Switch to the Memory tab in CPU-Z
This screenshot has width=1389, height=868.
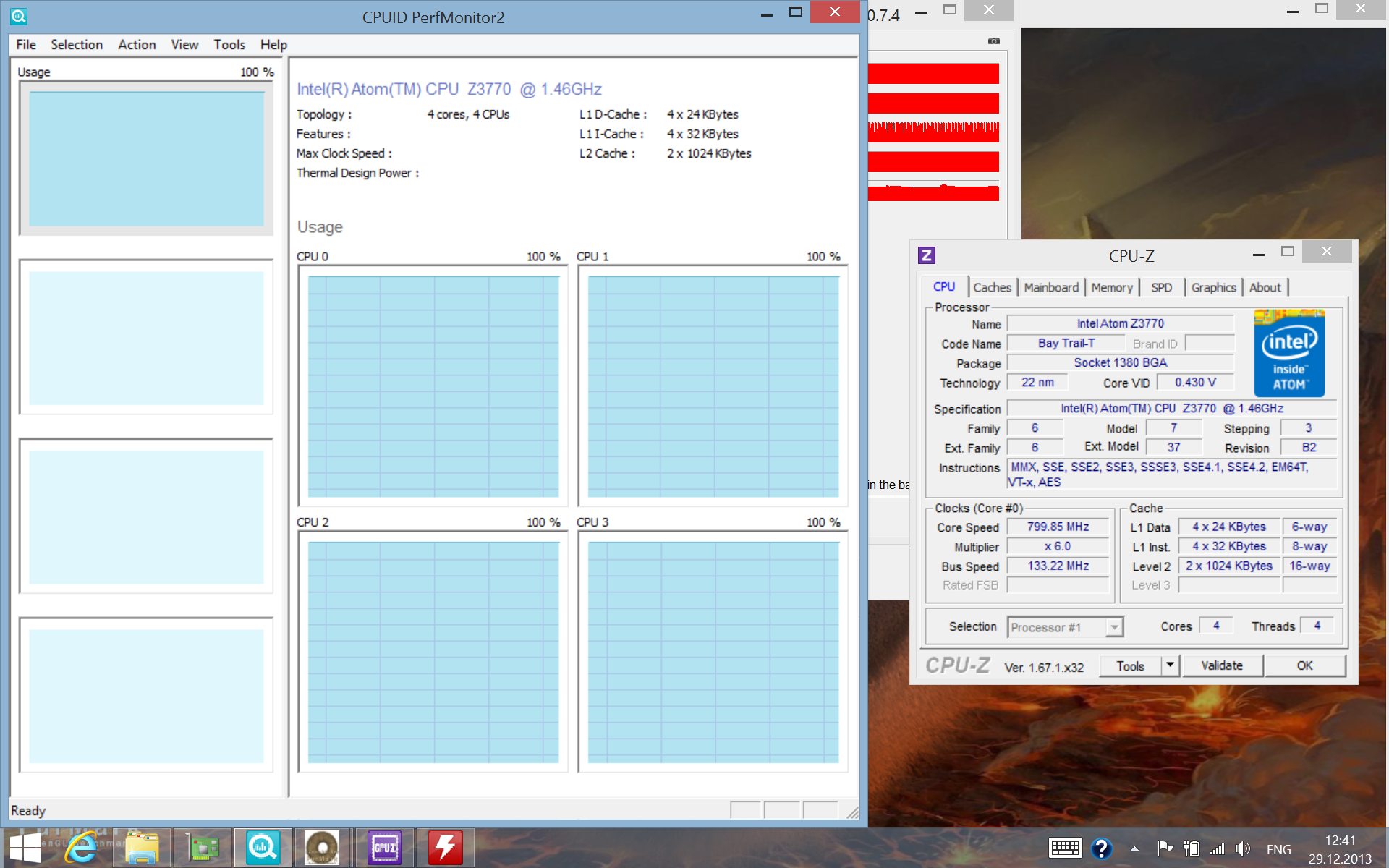[1112, 288]
